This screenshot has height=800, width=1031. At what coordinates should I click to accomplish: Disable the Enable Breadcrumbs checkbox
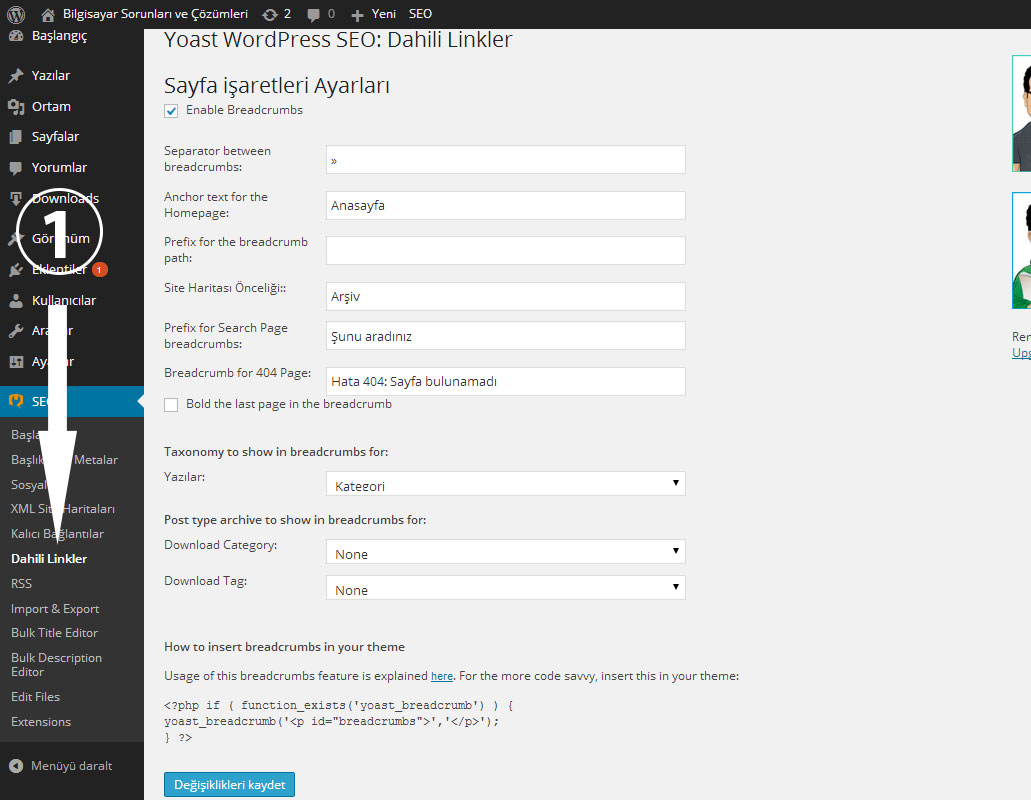[x=171, y=110]
